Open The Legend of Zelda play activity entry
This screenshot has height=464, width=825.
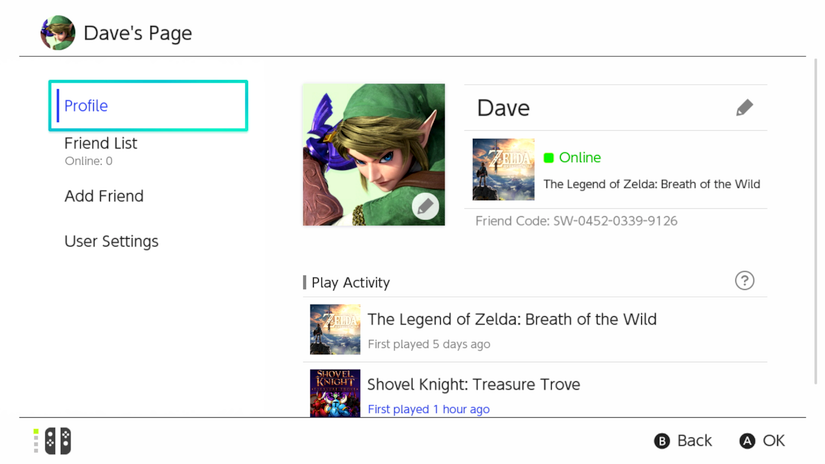[x=512, y=320]
